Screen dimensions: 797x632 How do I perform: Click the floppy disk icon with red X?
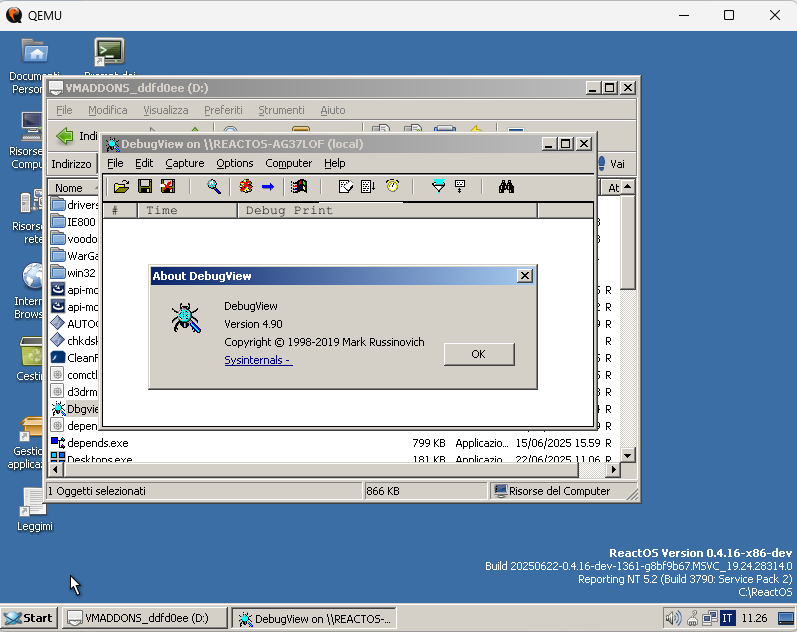[168, 187]
